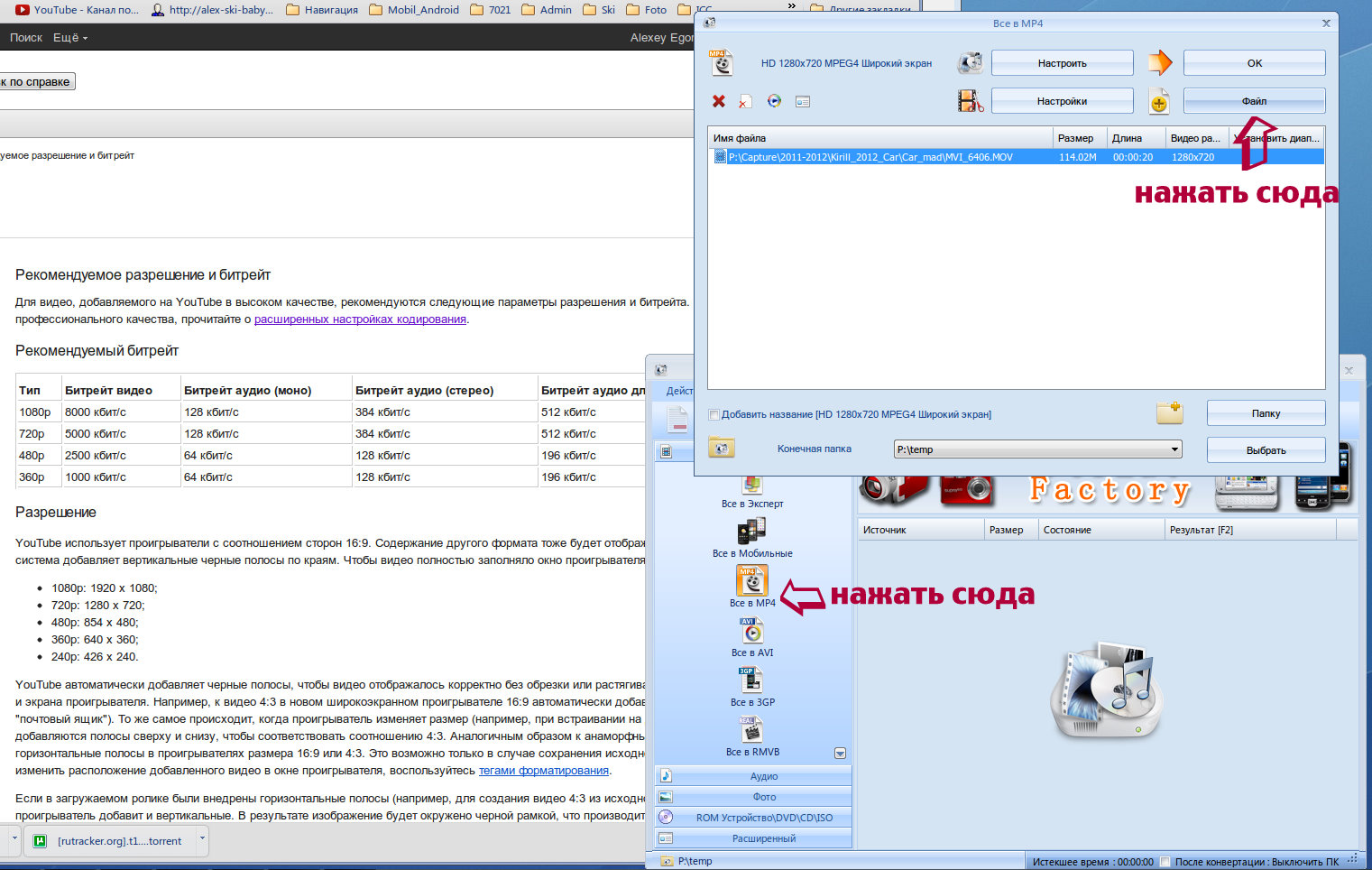
Task: Open the Ski bookmarks folder
Action: coord(599,10)
